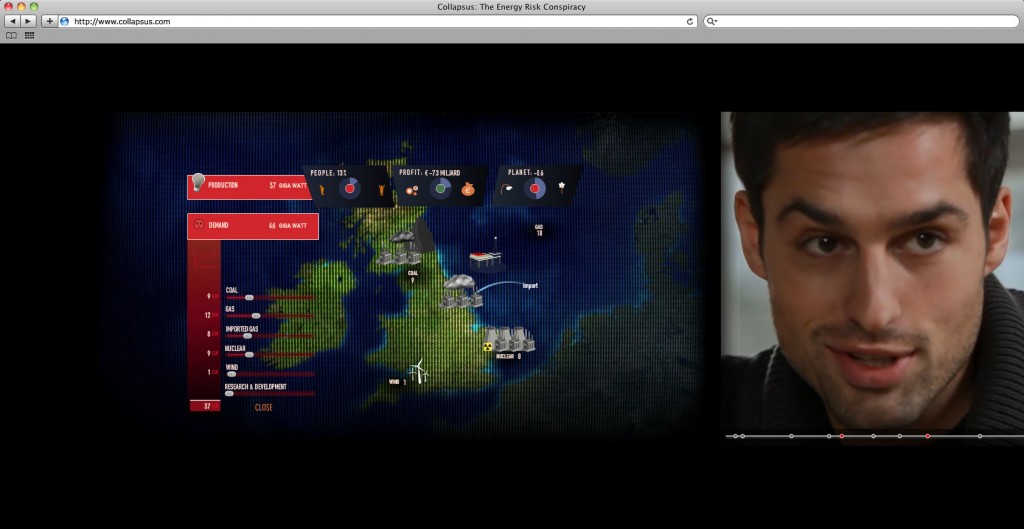
Task: Click the browser back button
Action: click(12, 21)
